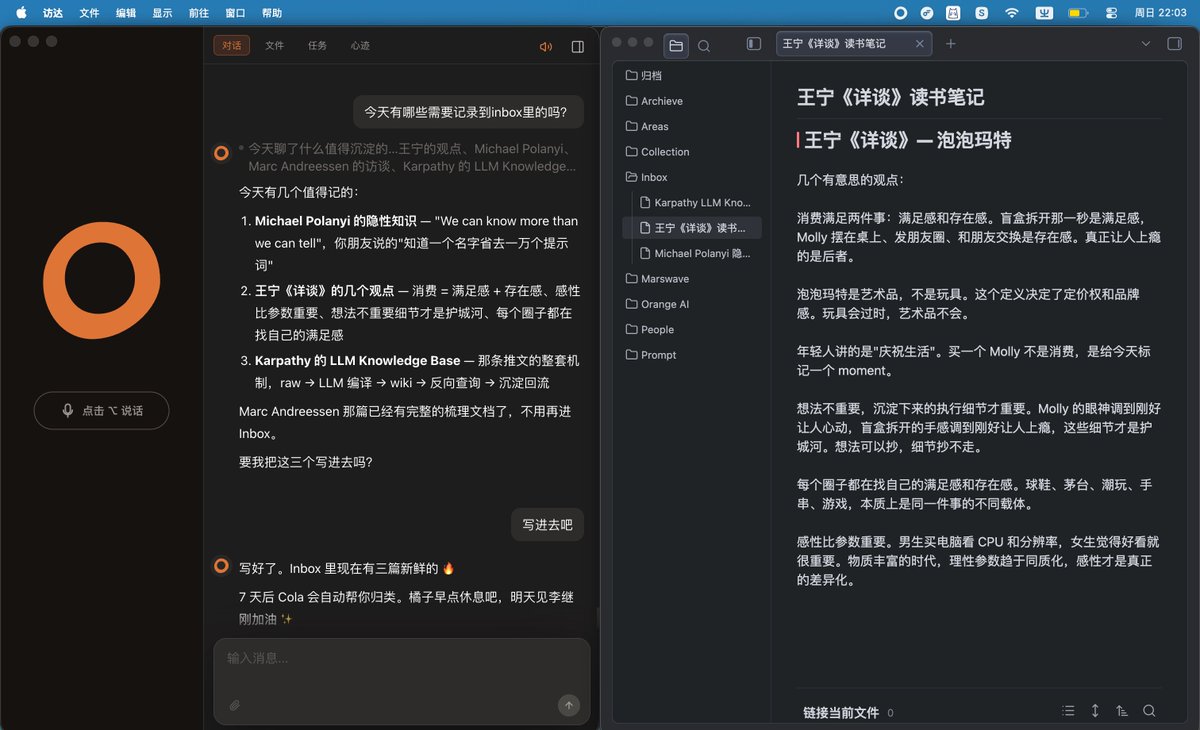Open Control Center
1200x730 pixels.
(x=1111, y=13)
